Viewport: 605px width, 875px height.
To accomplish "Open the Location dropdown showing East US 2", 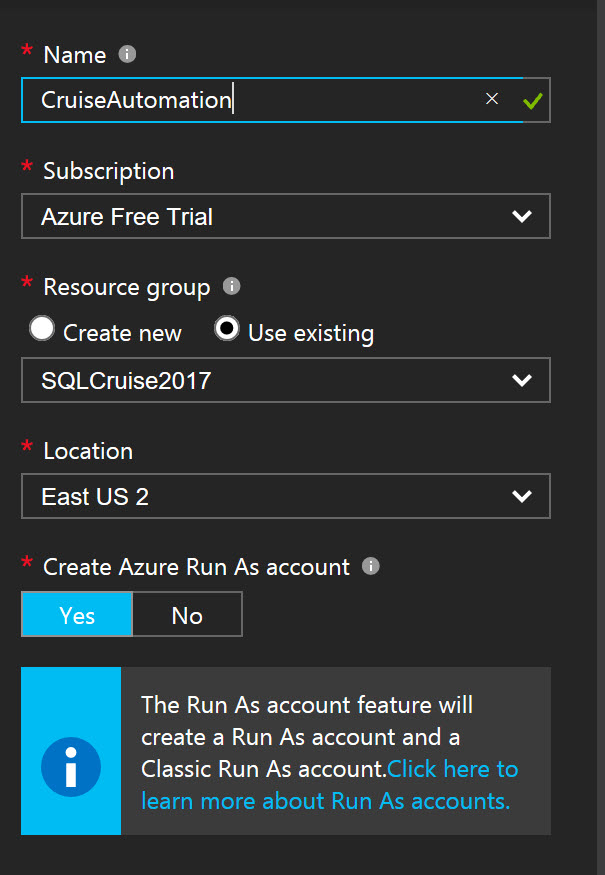I will click(x=285, y=496).
